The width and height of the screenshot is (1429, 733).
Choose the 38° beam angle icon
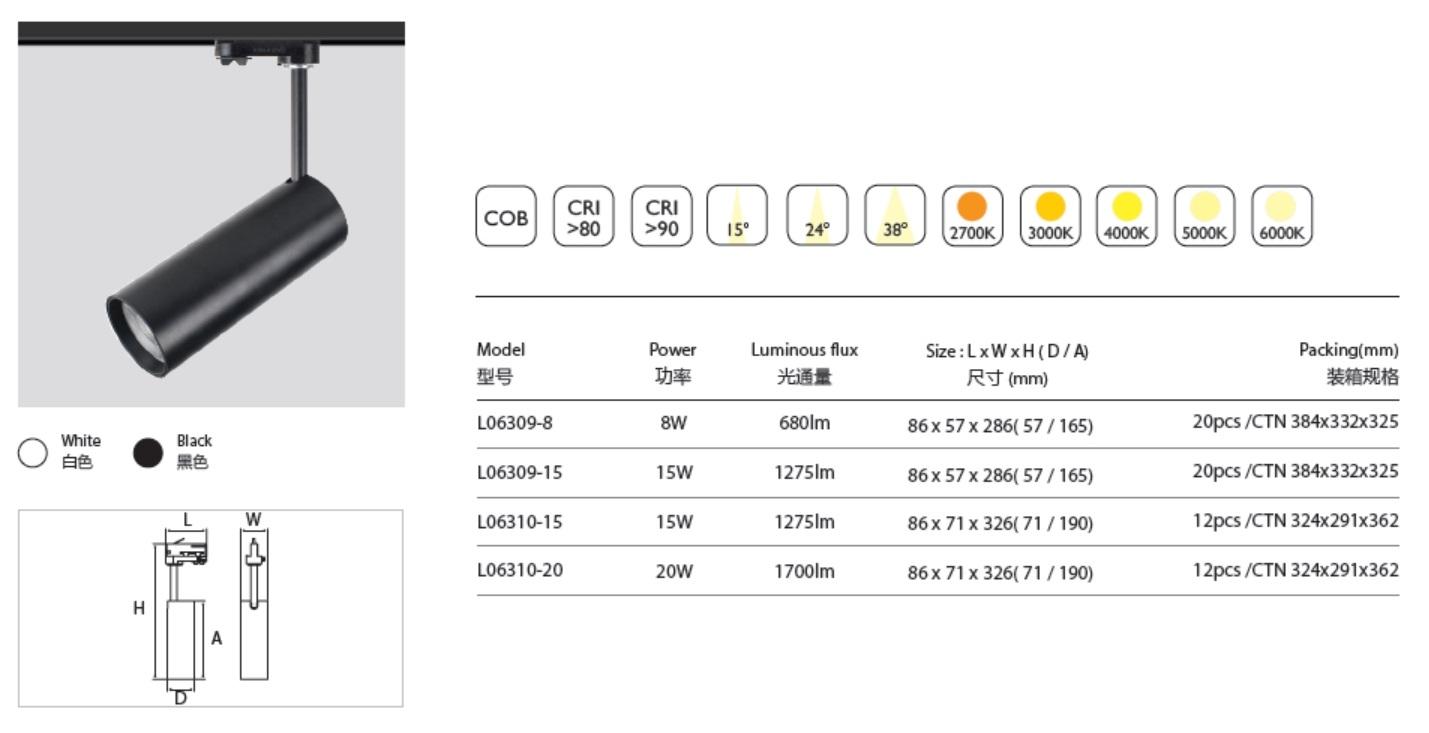point(895,216)
